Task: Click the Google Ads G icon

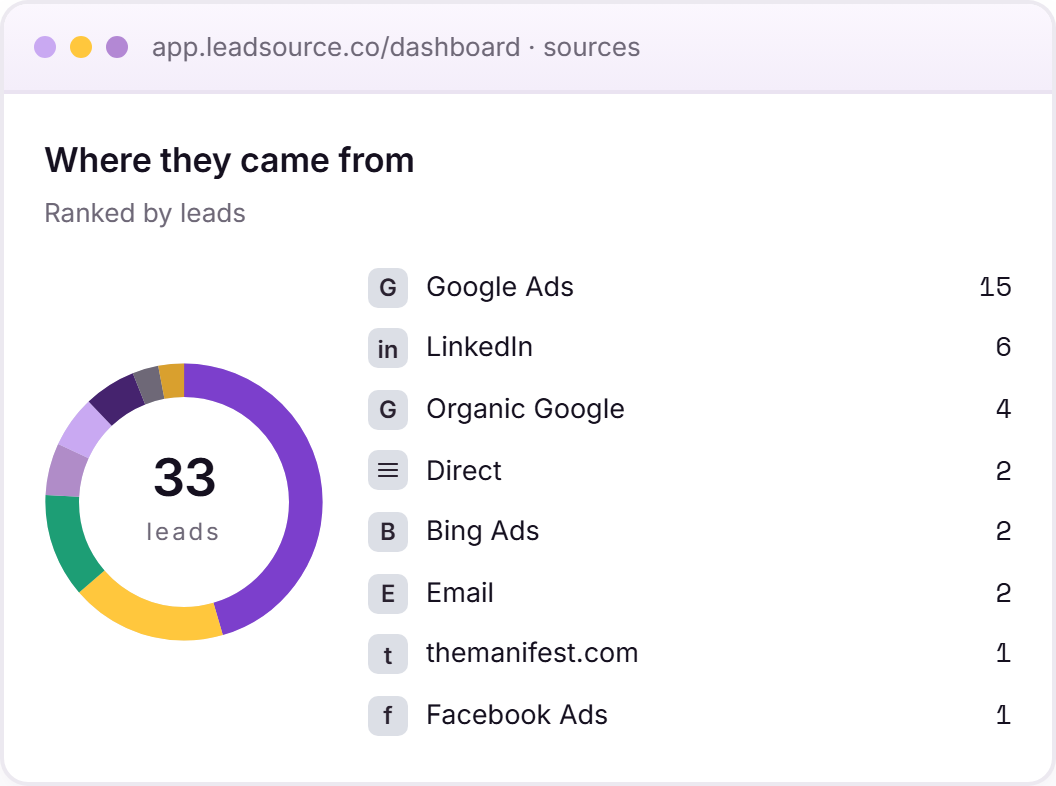Action: click(x=388, y=288)
